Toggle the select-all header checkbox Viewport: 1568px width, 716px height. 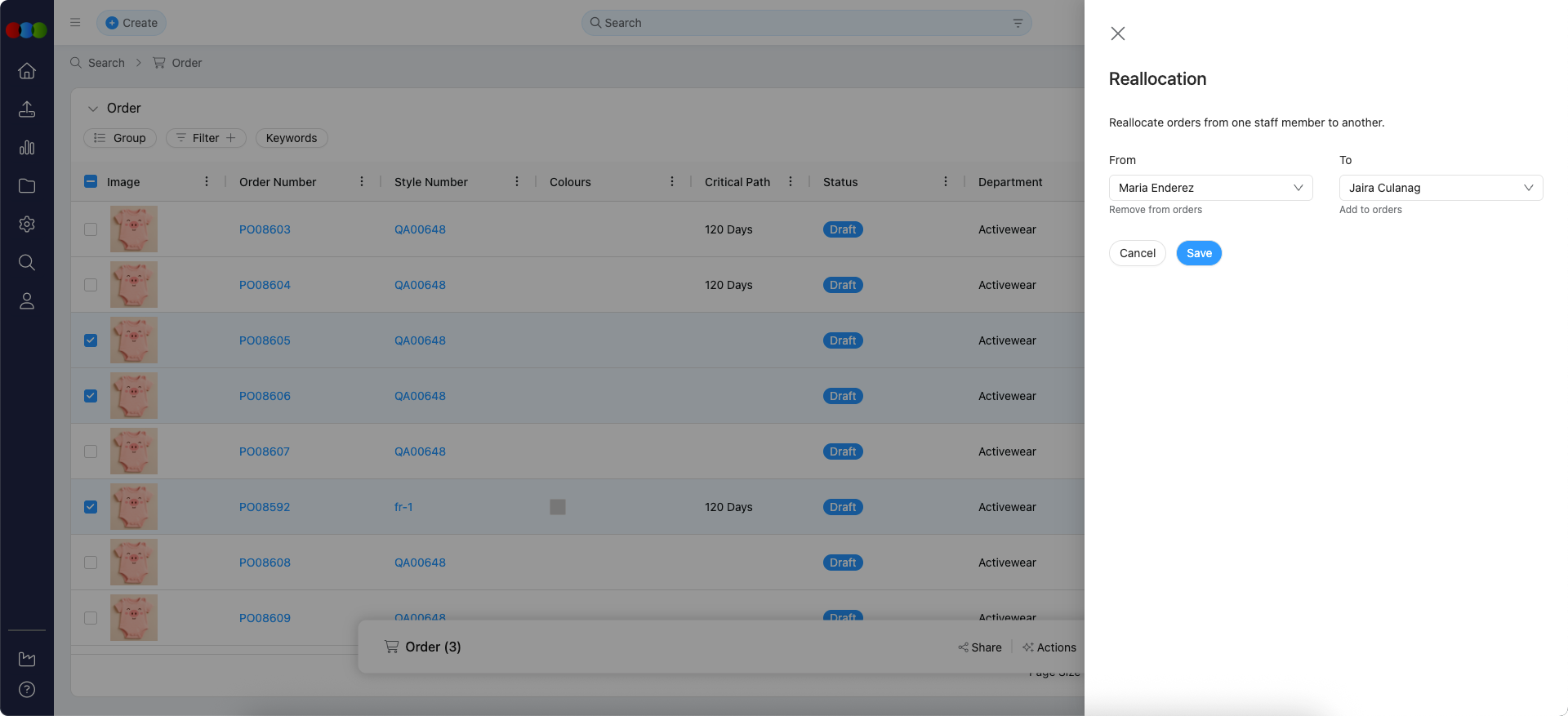[x=91, y=182]
